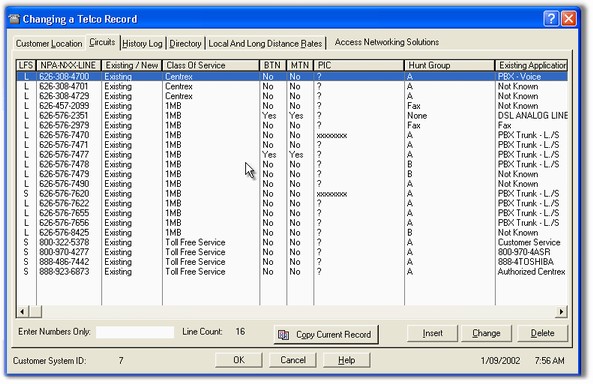Click the title bar help question mark
The width and height of the screenshot is (593, 384).
[x=551, y=18]
